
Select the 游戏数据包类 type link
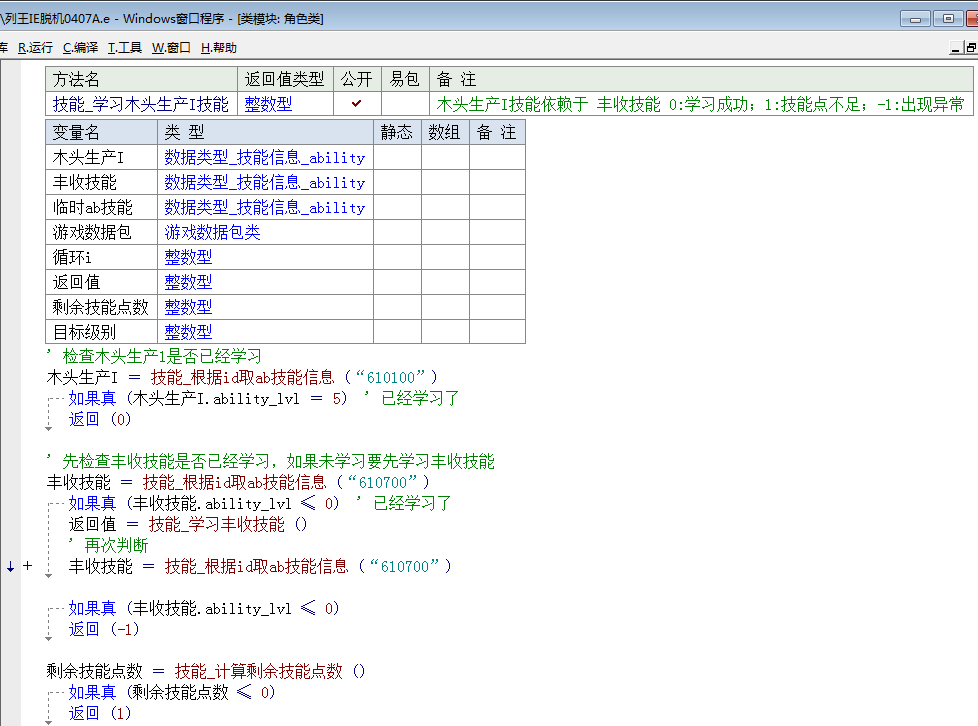[212, 232]
